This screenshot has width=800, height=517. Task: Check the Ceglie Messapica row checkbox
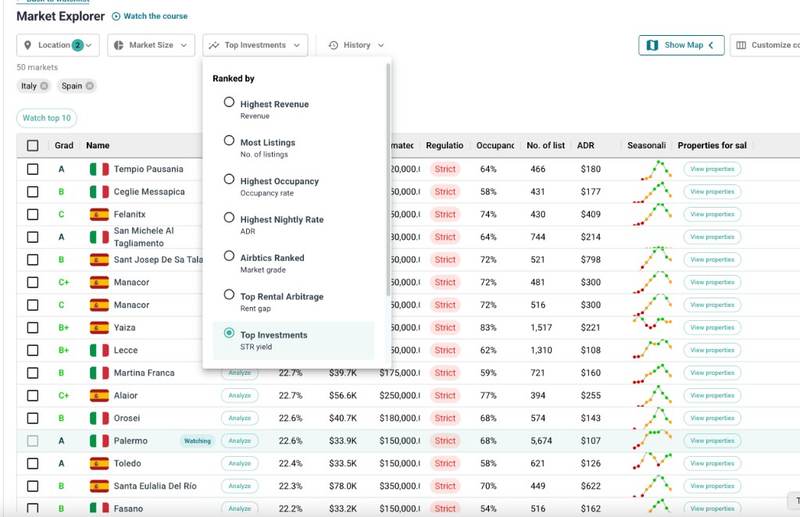[x=33, y=191]
